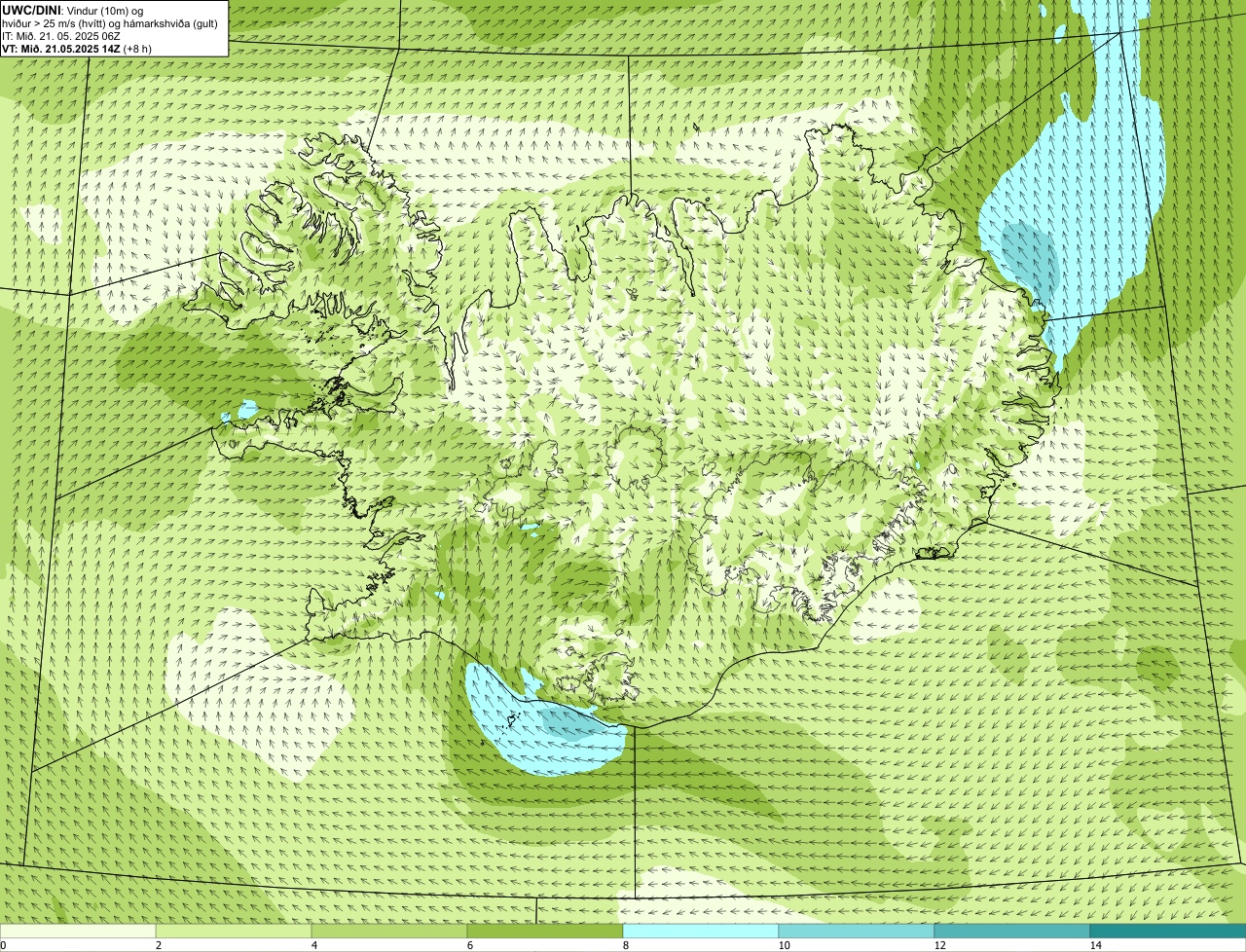Select the 2–4 m/s light green swatch
This screenshot has width=1246, height=952.
tap(234, 931)
